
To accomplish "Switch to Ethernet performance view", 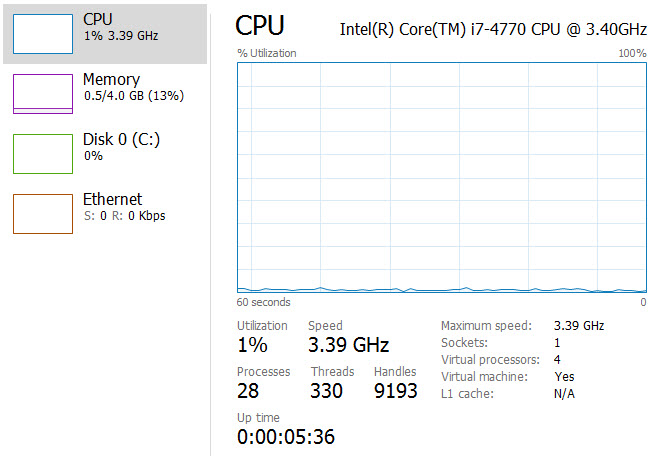I will pos(120,206).
